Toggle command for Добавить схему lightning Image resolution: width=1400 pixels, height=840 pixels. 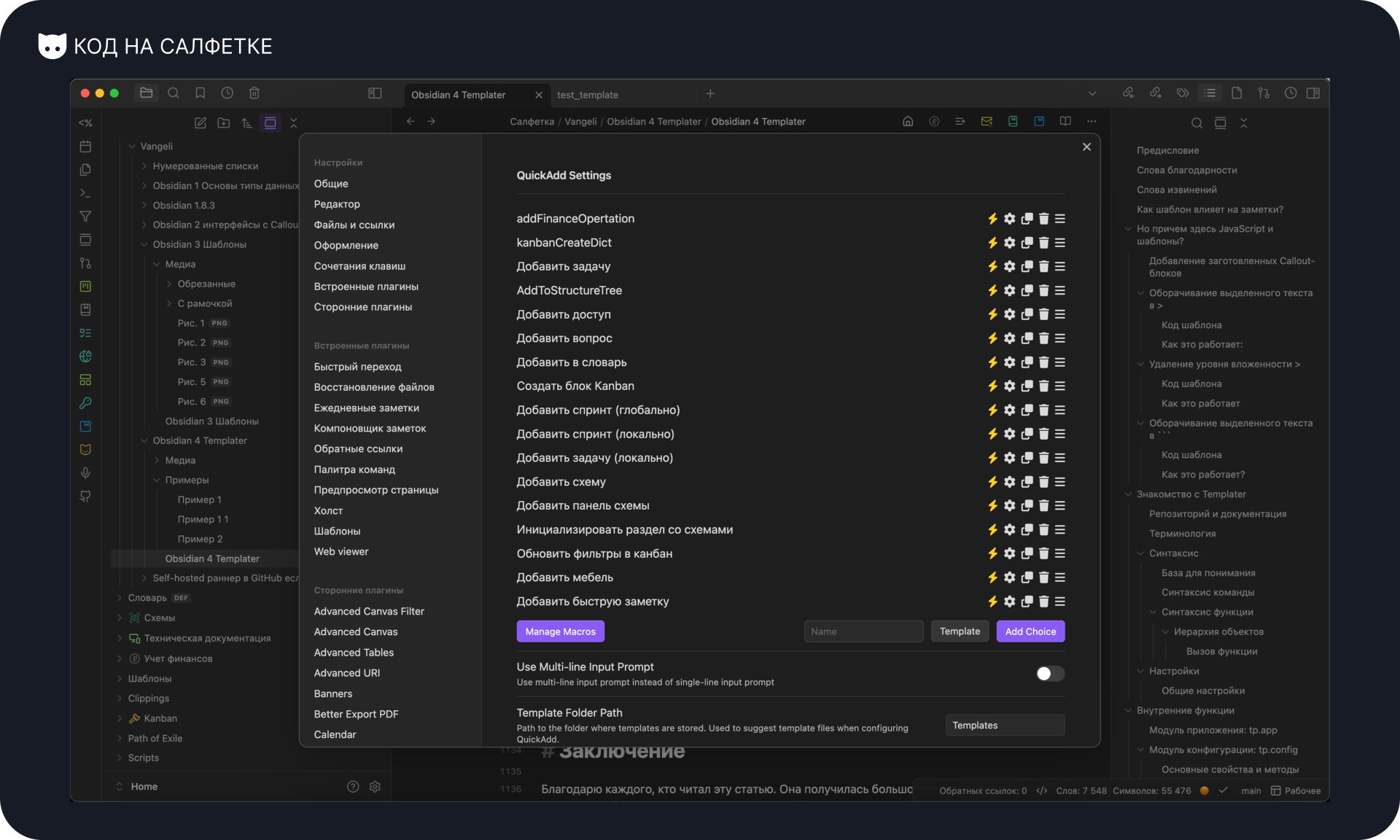992,482
